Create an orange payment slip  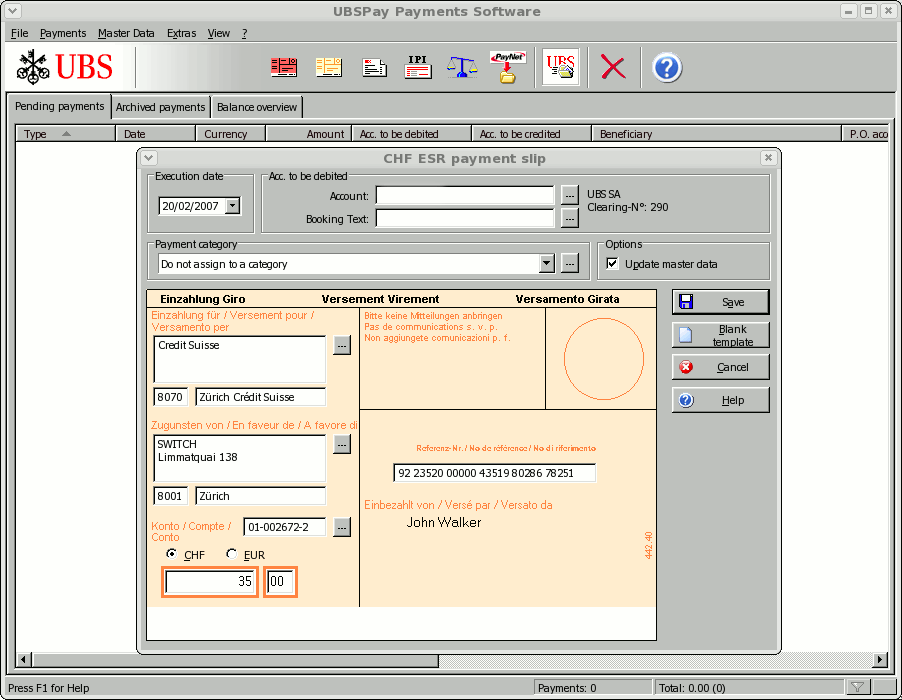329,66
